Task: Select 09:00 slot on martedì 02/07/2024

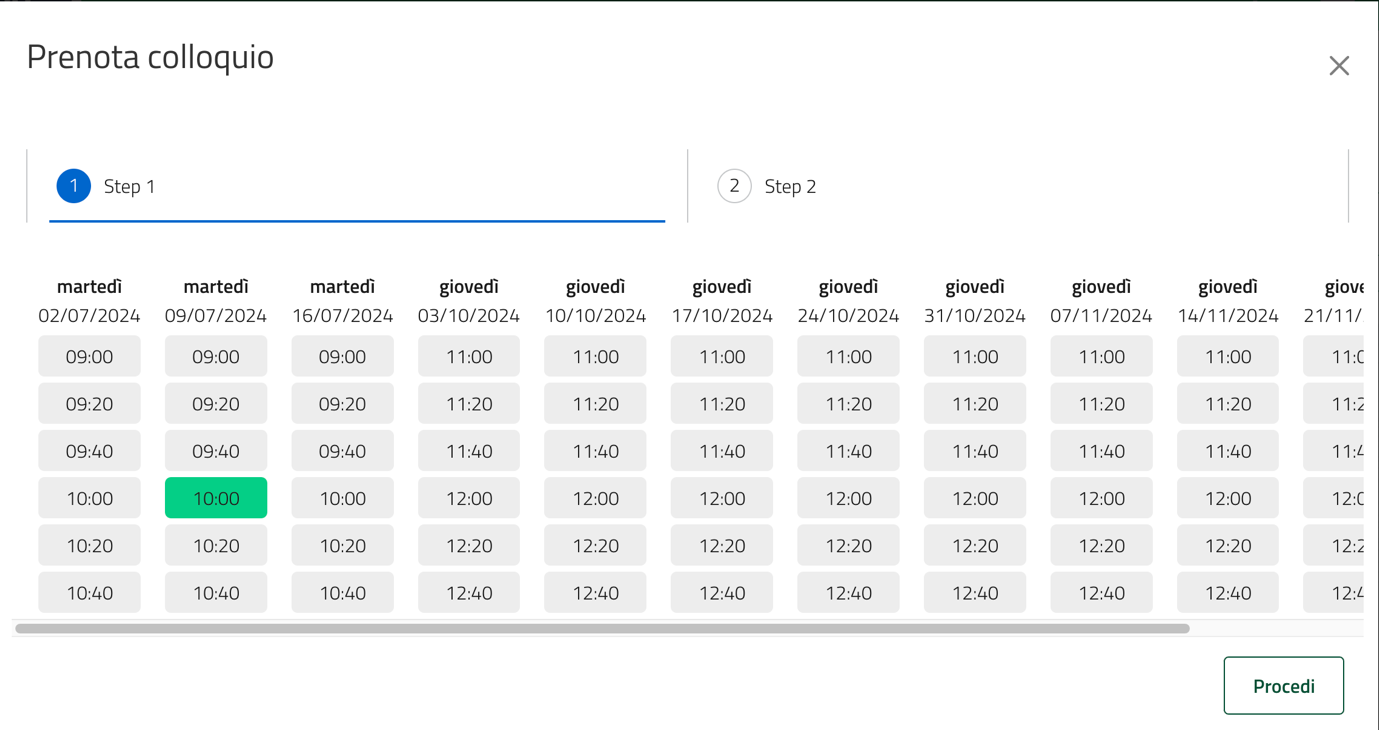Action: (89, 357)
